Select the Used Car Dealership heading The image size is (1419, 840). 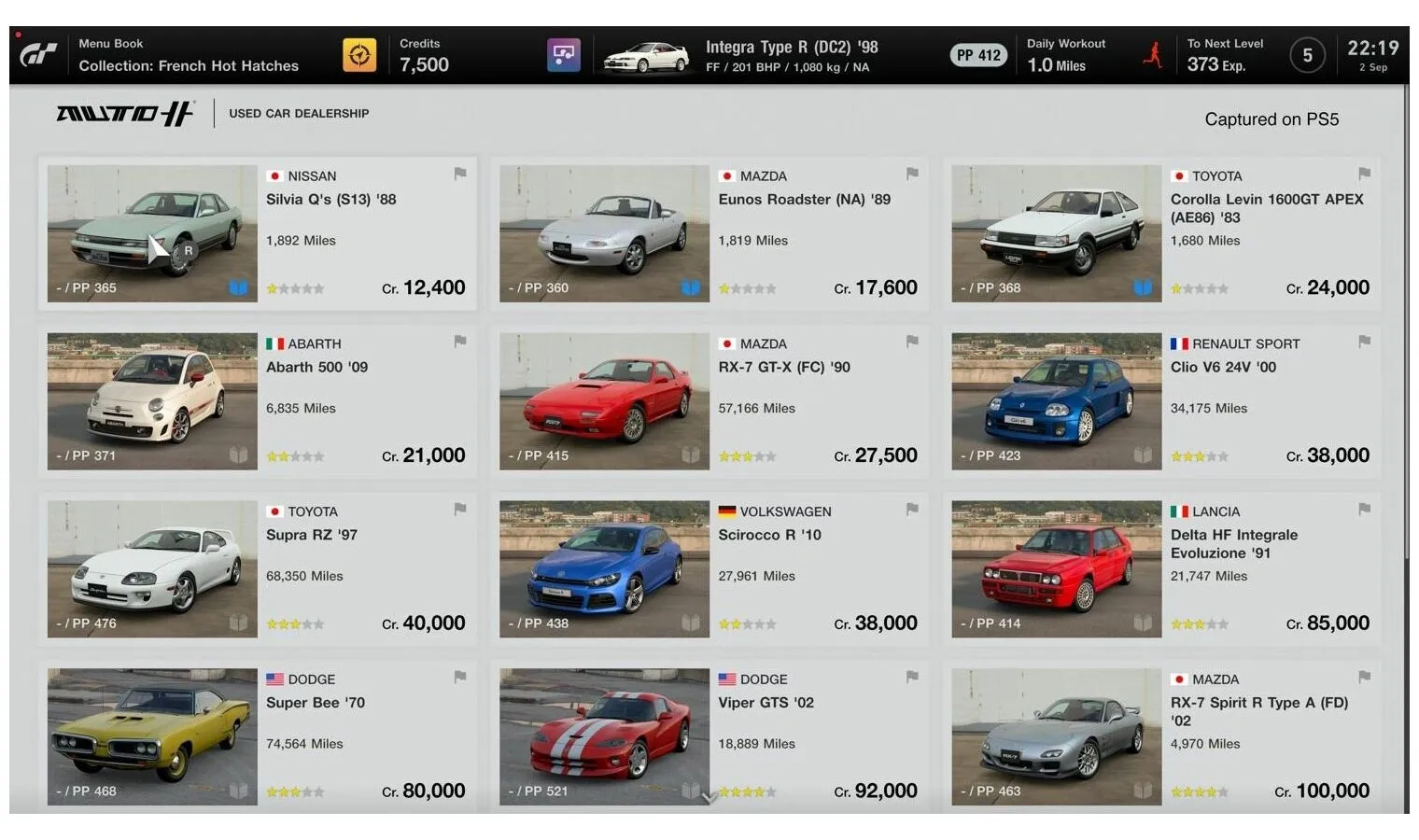coord(299,114)
